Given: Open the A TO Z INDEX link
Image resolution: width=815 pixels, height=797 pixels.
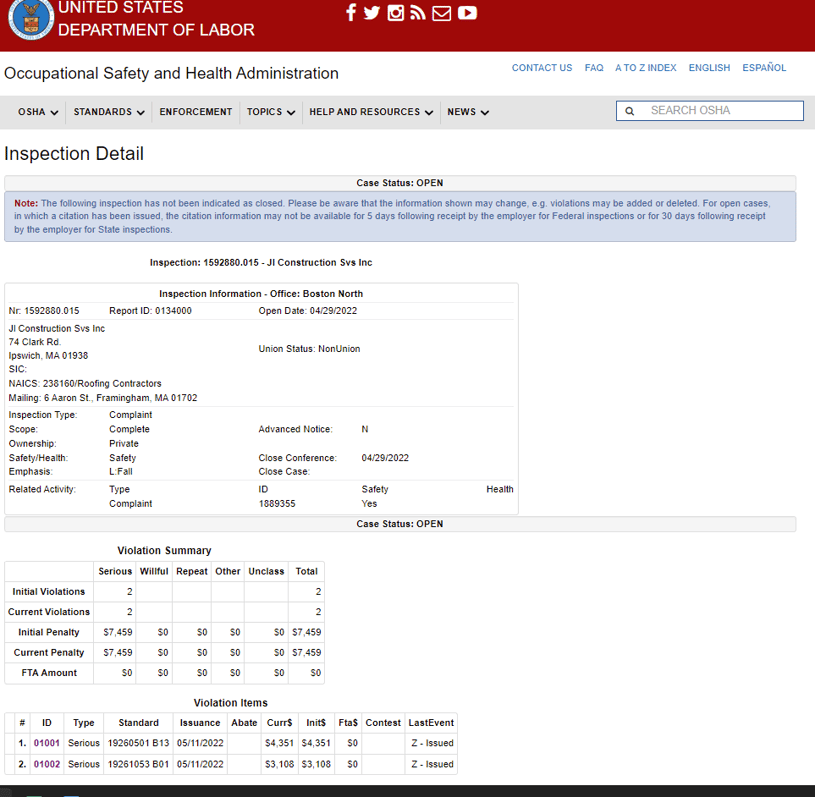Looking at the screenshot, I should [x=646, y=68].
